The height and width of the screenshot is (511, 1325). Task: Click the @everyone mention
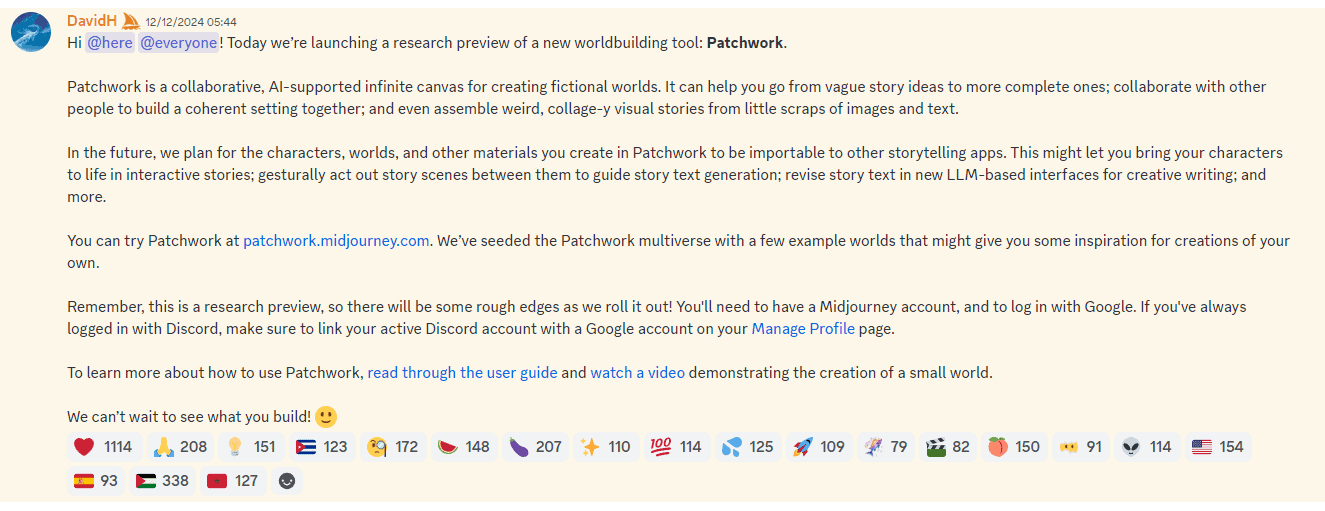coord(179,43)
